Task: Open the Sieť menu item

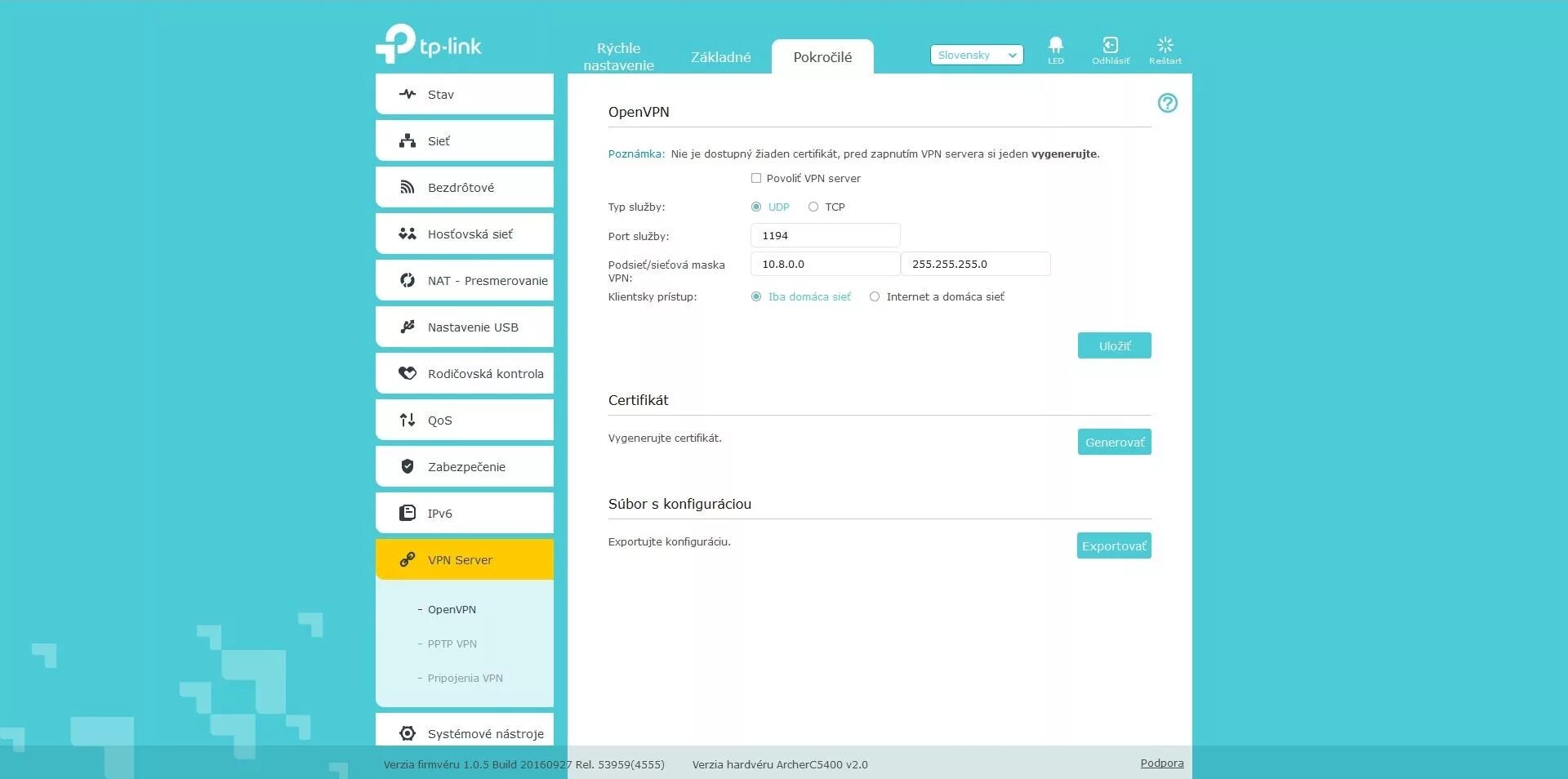Action: [465, 140]
